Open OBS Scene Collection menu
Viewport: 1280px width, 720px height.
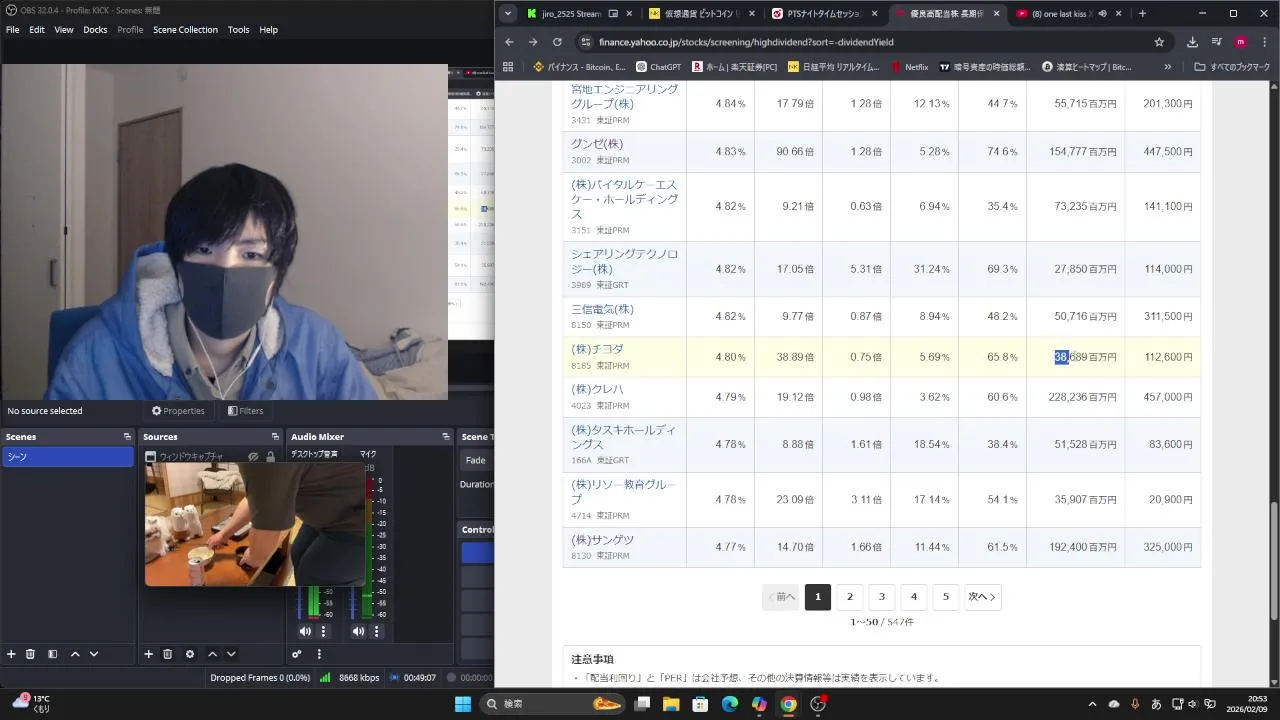[x=185, y=30]
